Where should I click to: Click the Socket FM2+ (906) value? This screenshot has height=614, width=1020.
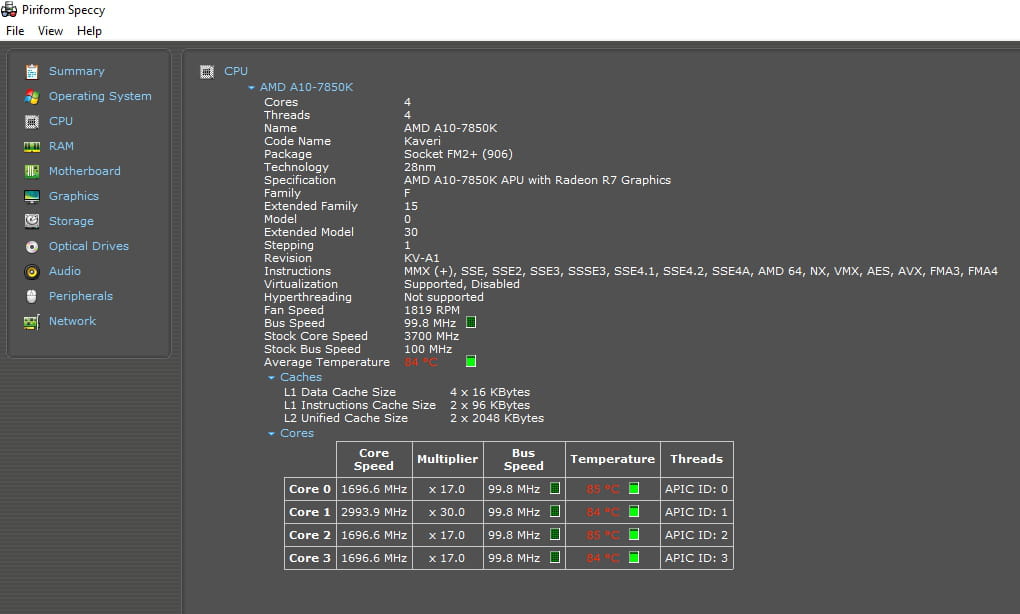(458, 154)
